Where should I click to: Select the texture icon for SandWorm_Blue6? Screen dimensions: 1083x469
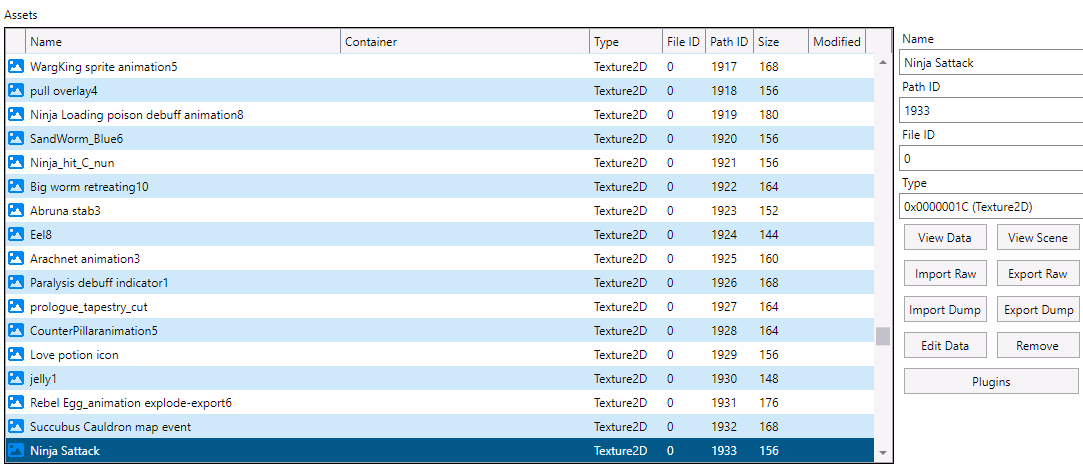point(15,139)
